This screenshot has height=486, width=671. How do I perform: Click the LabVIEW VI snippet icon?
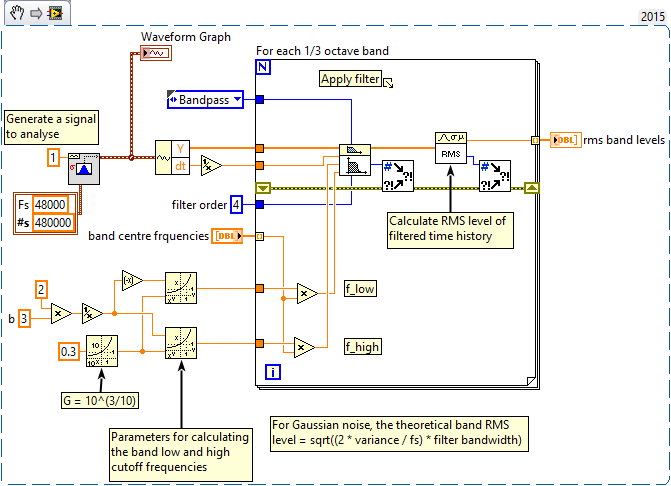pyautogui.click(x=55, y=13)
